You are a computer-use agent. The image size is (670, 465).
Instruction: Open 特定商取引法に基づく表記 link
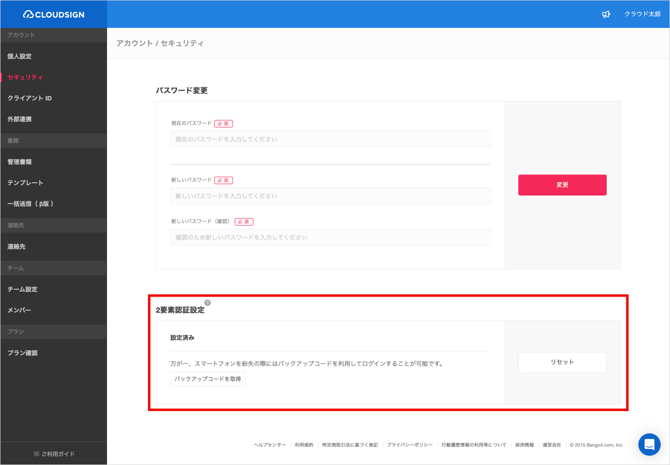pos(350,445)
